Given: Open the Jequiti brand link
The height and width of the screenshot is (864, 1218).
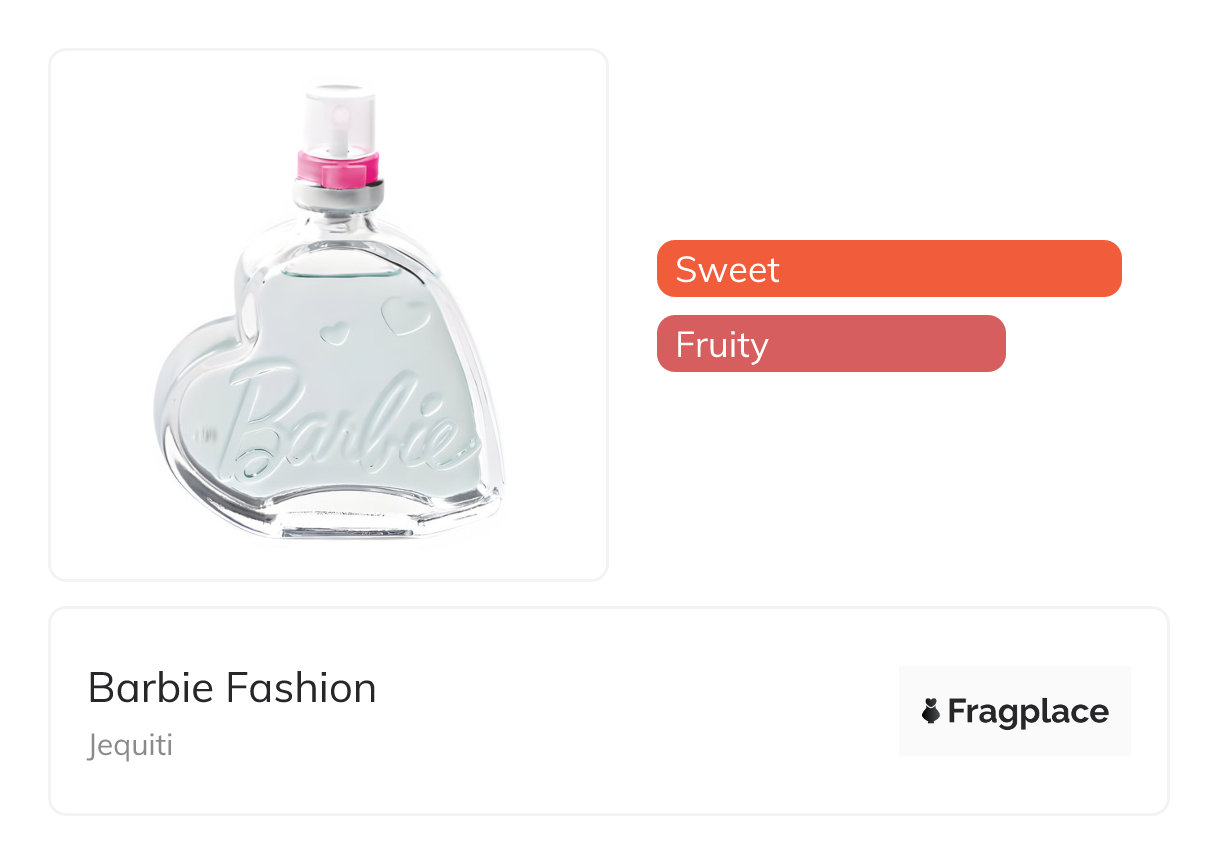Looking at the screenshot, I should (130, 746).
